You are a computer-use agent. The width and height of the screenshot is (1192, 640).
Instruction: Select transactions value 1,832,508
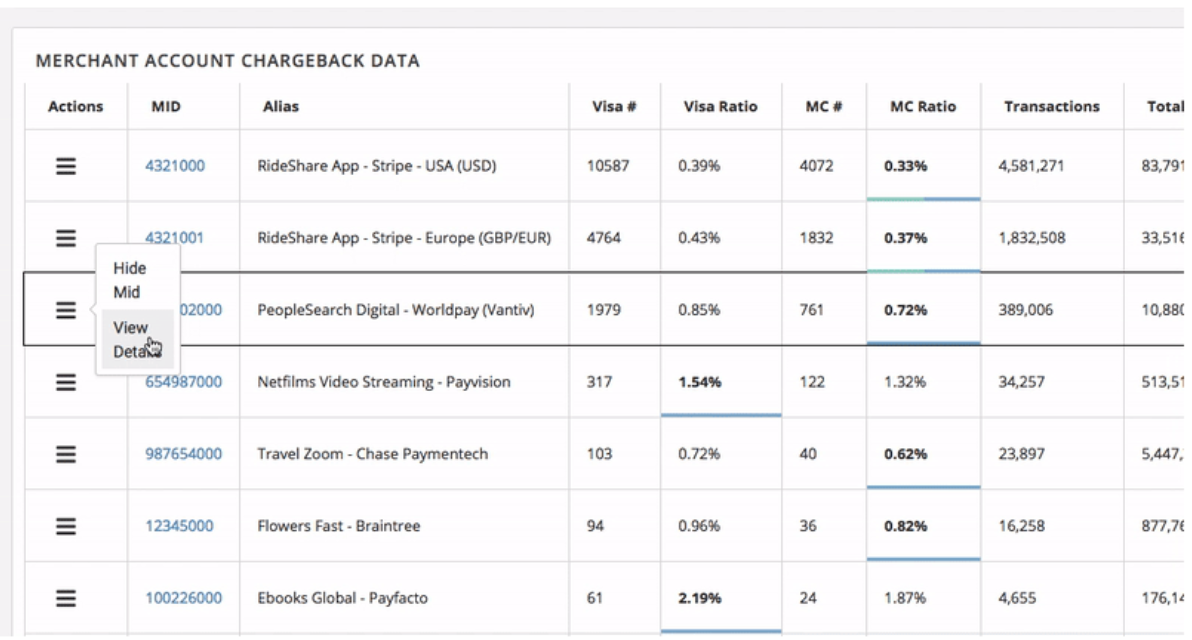1032,238
